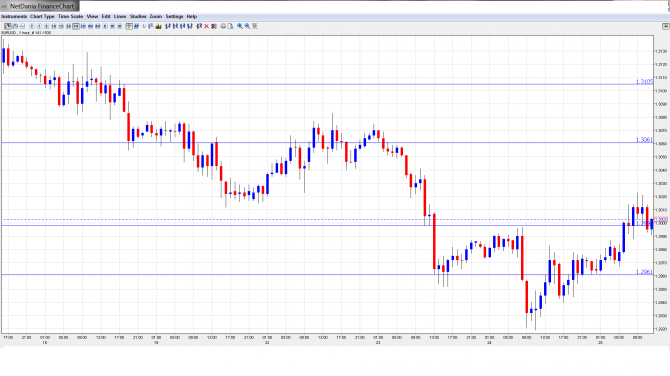Open the Chart Type menu

[x=42, y=16]
